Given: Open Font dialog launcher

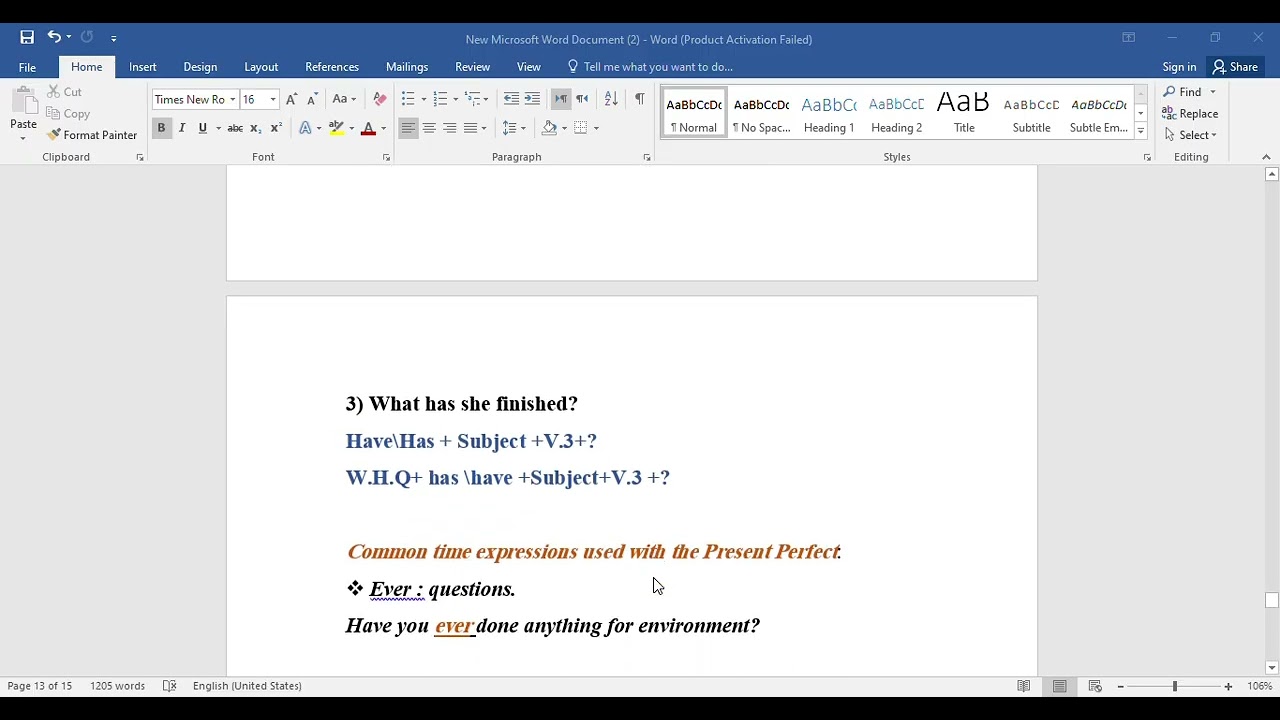Looking at the screenshot, I should click(x=386, y=158).
